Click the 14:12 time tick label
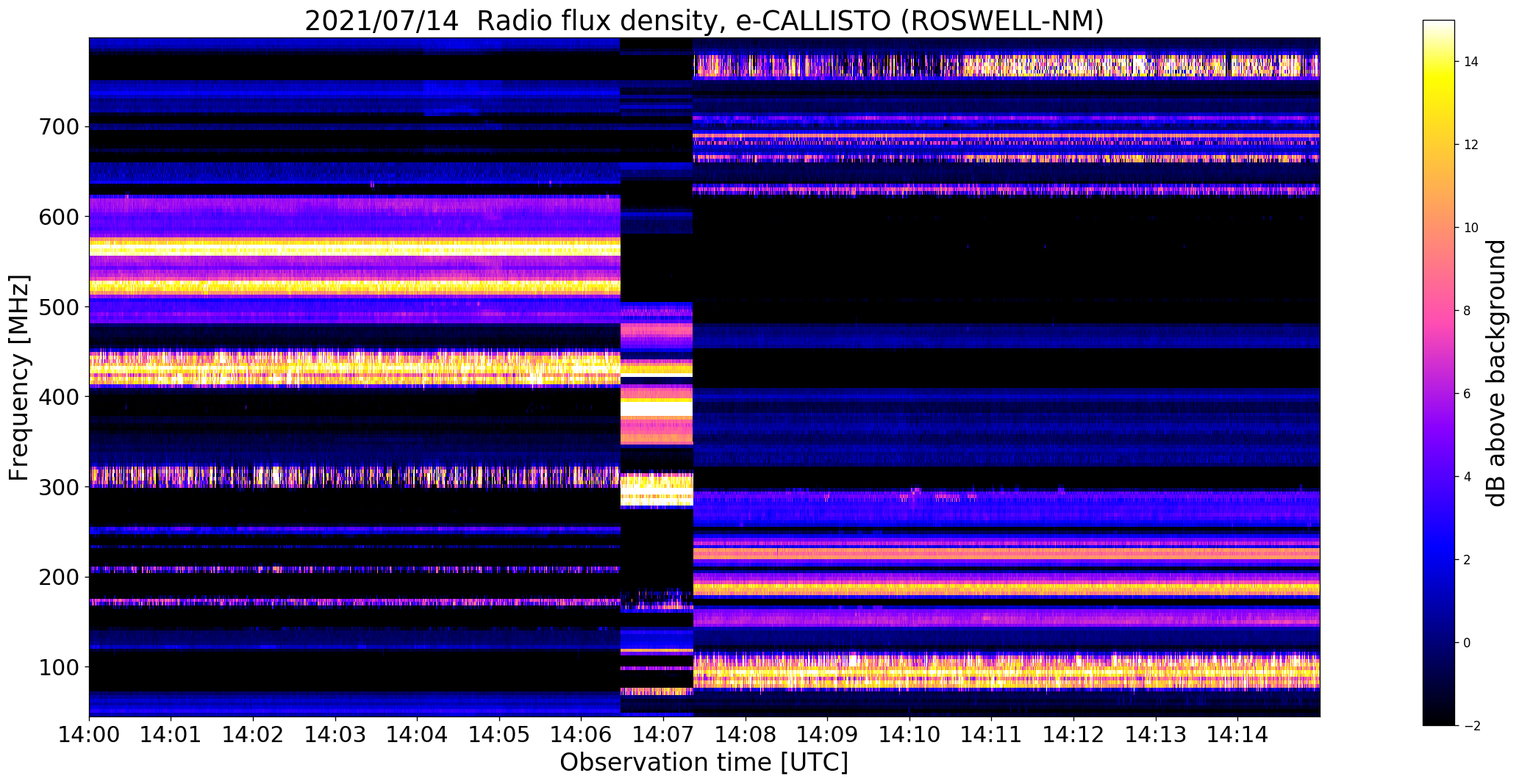The height and width of the screenshot is (784, 1519). (1073, 734)
